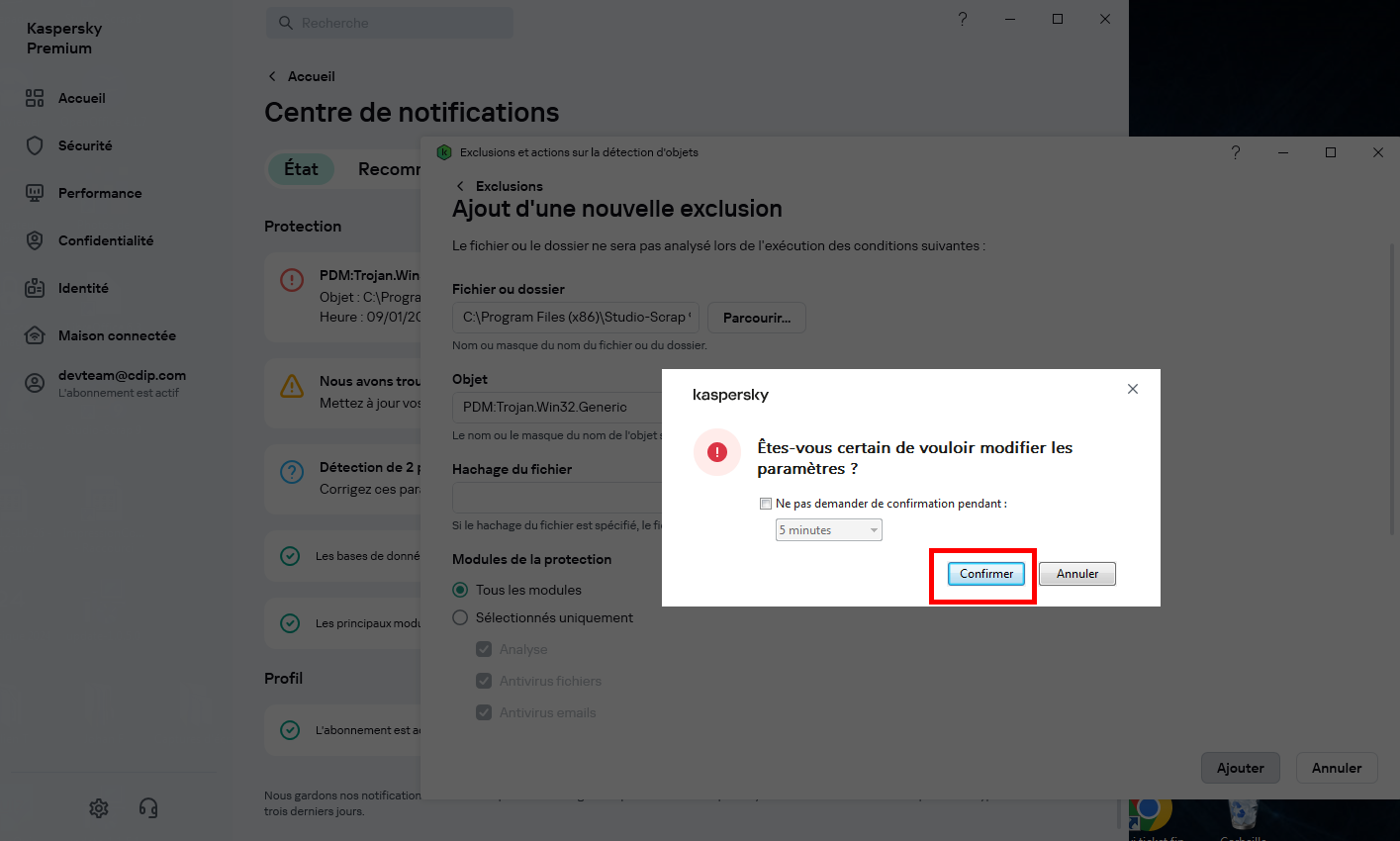
Task: Open support via the headset icon
Action: pyautogui.click(x=148, y=808)
